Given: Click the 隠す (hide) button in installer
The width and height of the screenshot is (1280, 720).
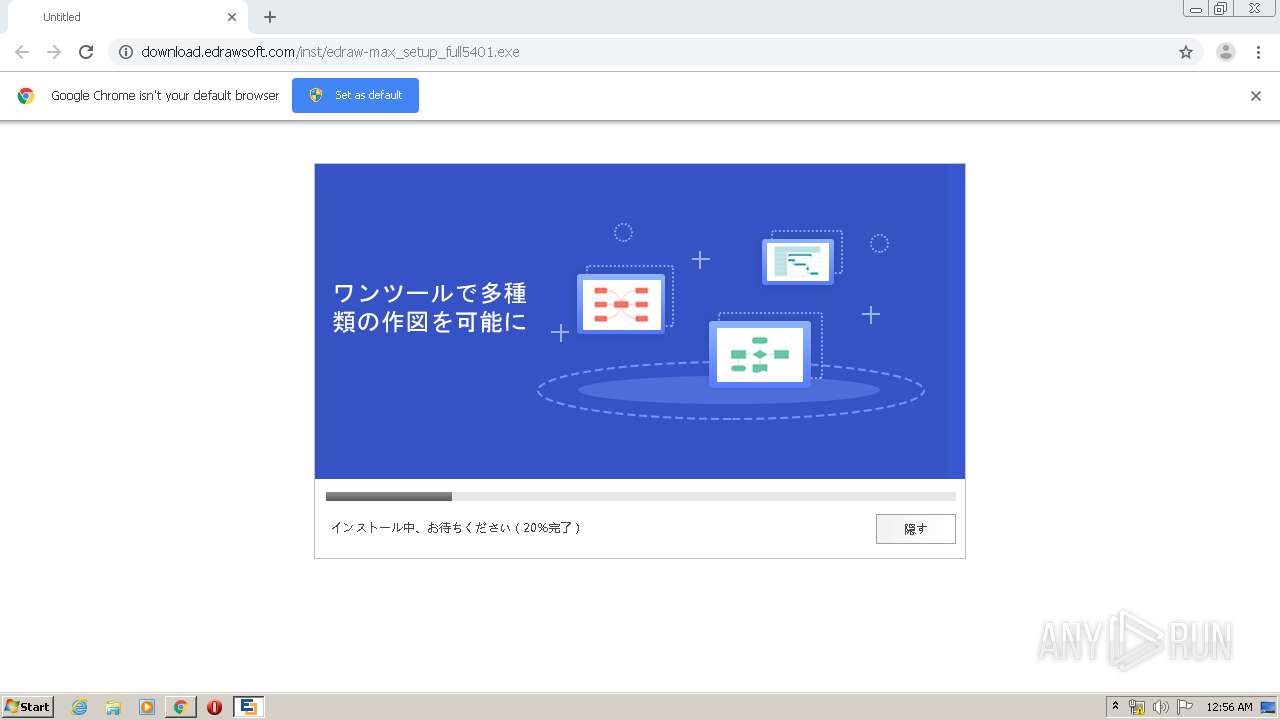Looking at the screenshot, I should (916, 529).
